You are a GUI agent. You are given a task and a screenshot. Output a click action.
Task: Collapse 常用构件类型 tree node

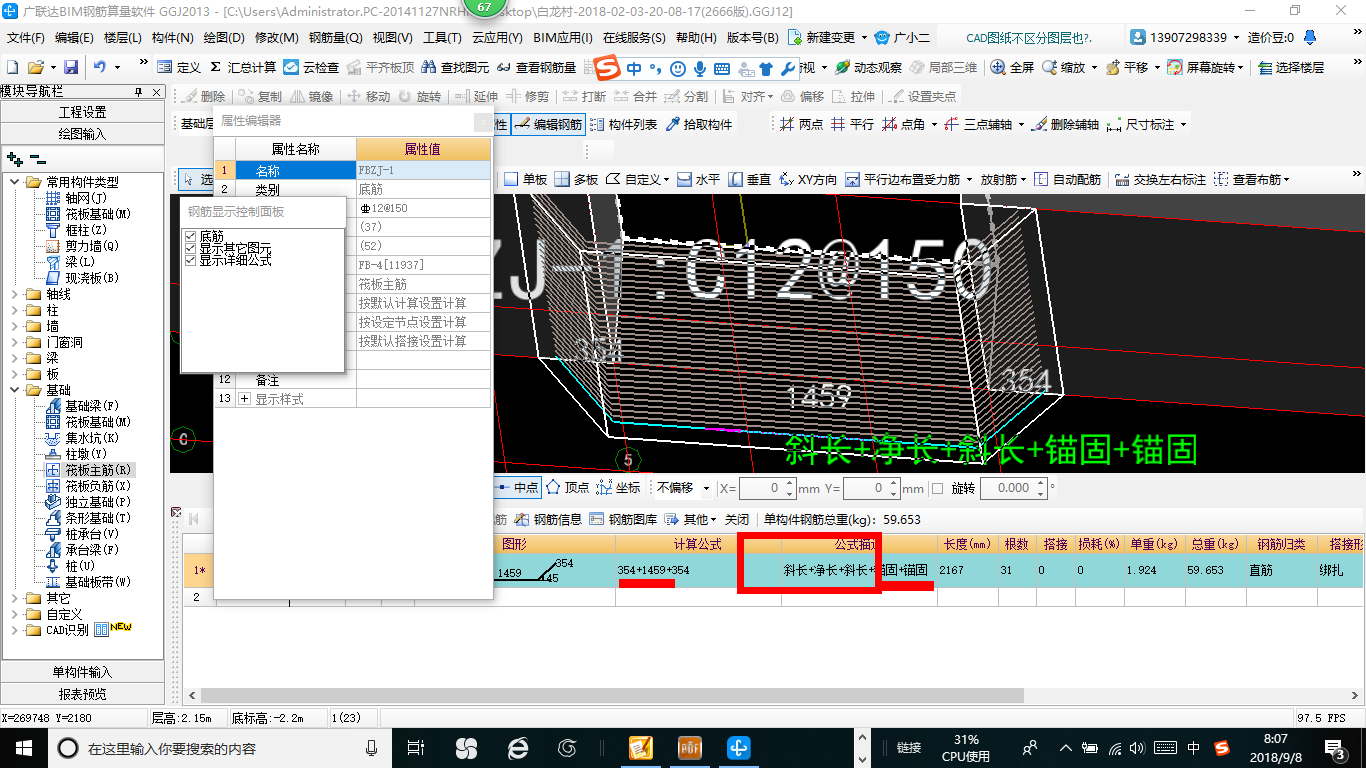pyautogui.click(x=15, y=182)
